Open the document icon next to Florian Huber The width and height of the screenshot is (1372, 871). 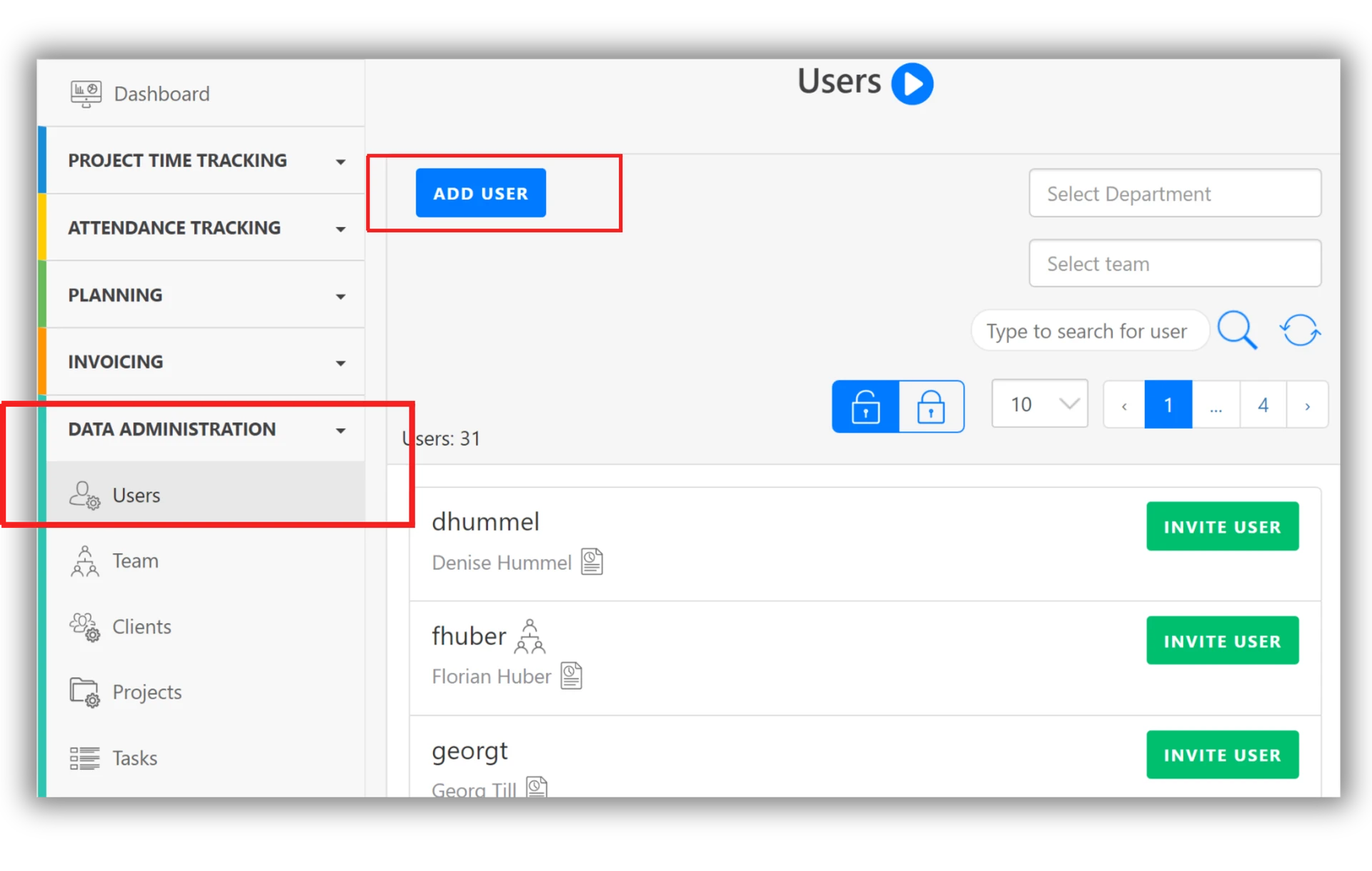tap(571, 675)
